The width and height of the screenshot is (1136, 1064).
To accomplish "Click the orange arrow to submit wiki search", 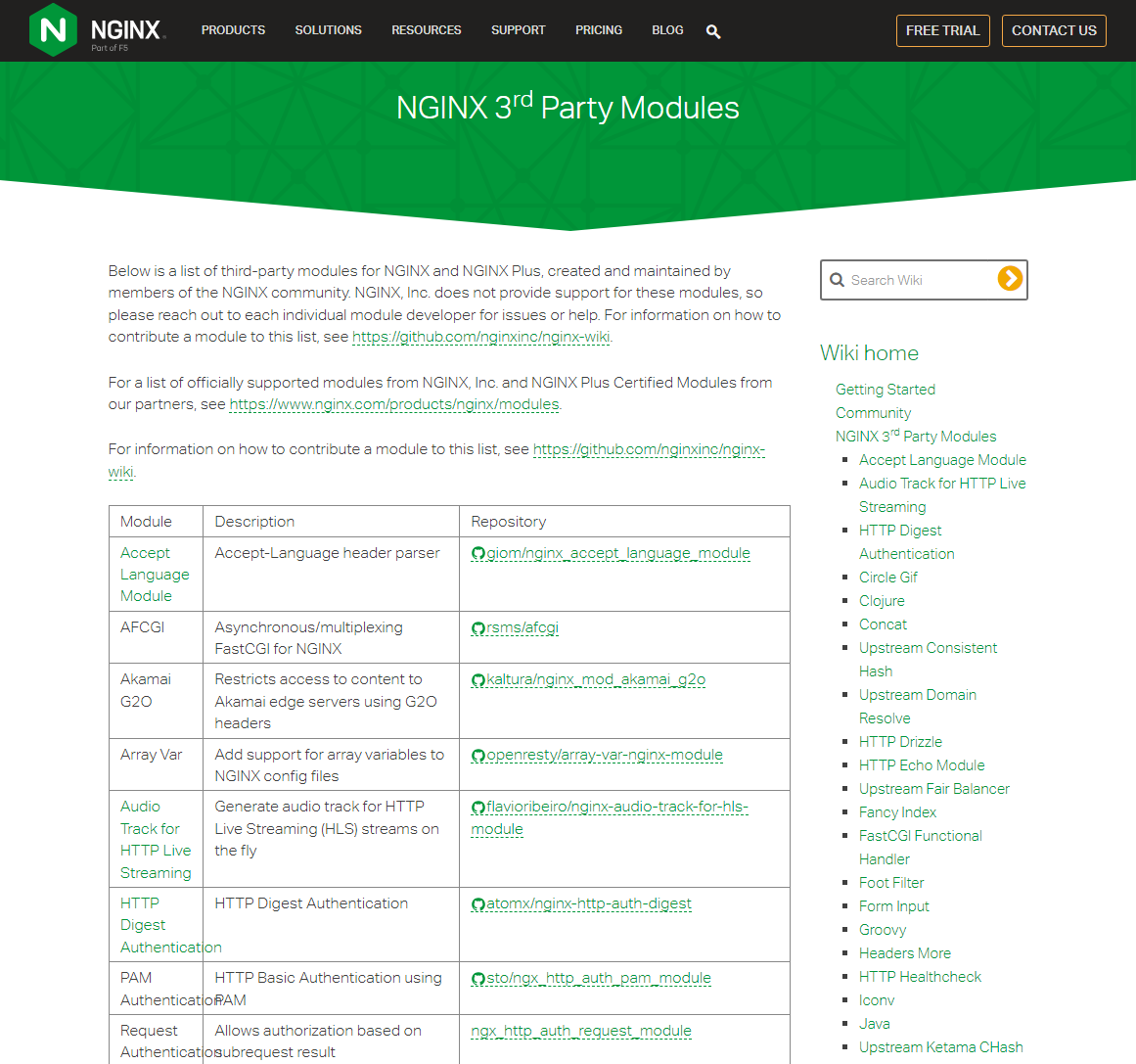I will (x=1009, y=279).
